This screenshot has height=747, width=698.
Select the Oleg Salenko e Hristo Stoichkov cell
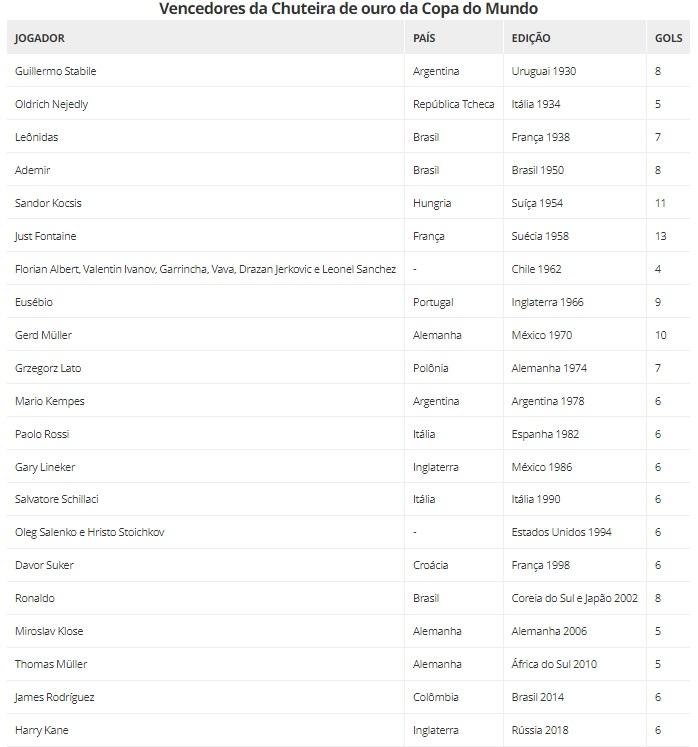pyautogui.click(x=90, y=532)
